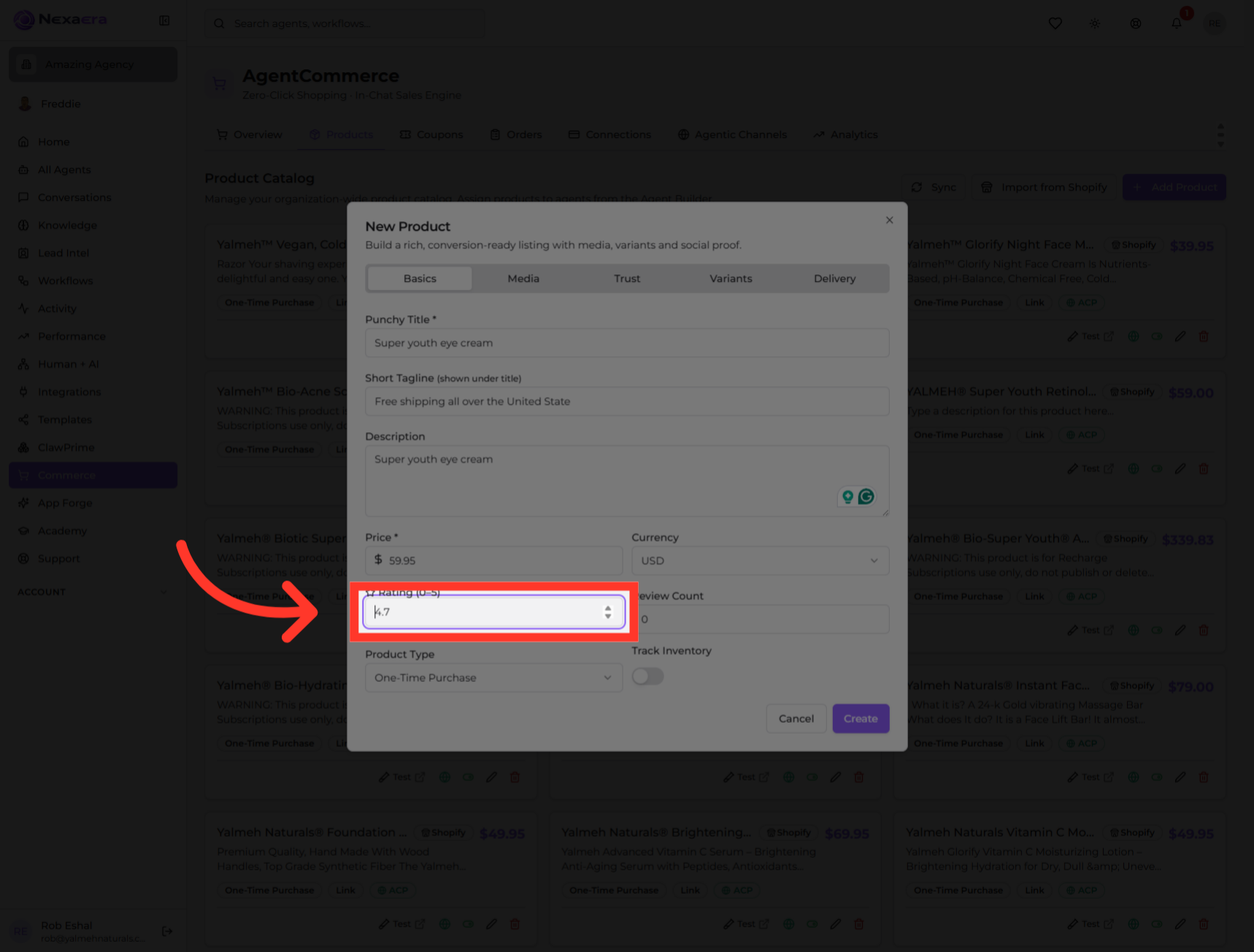Open Workflows in the sidebar

[x=93, y=280]
